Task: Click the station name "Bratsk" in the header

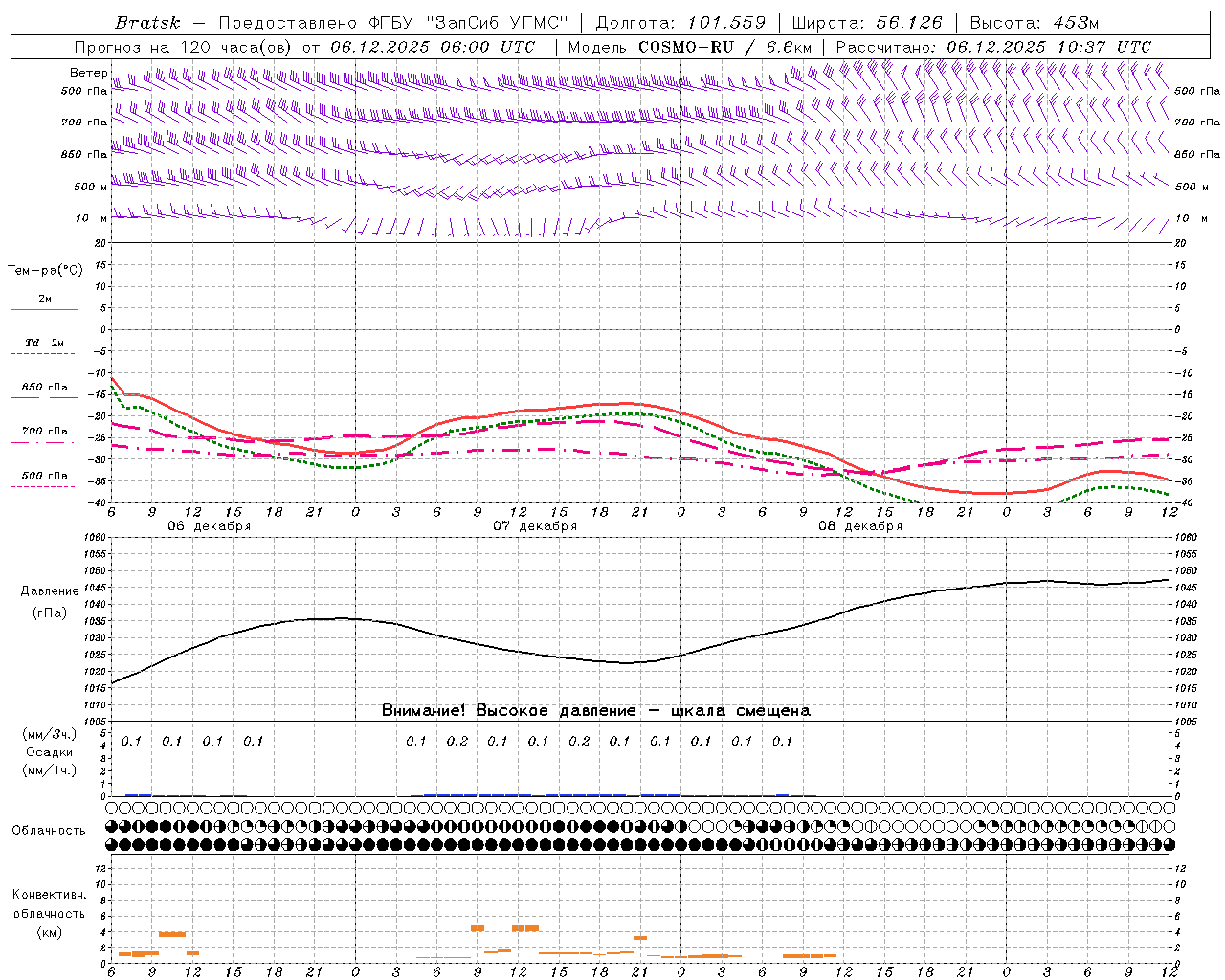Action: (x=147, y=23)
